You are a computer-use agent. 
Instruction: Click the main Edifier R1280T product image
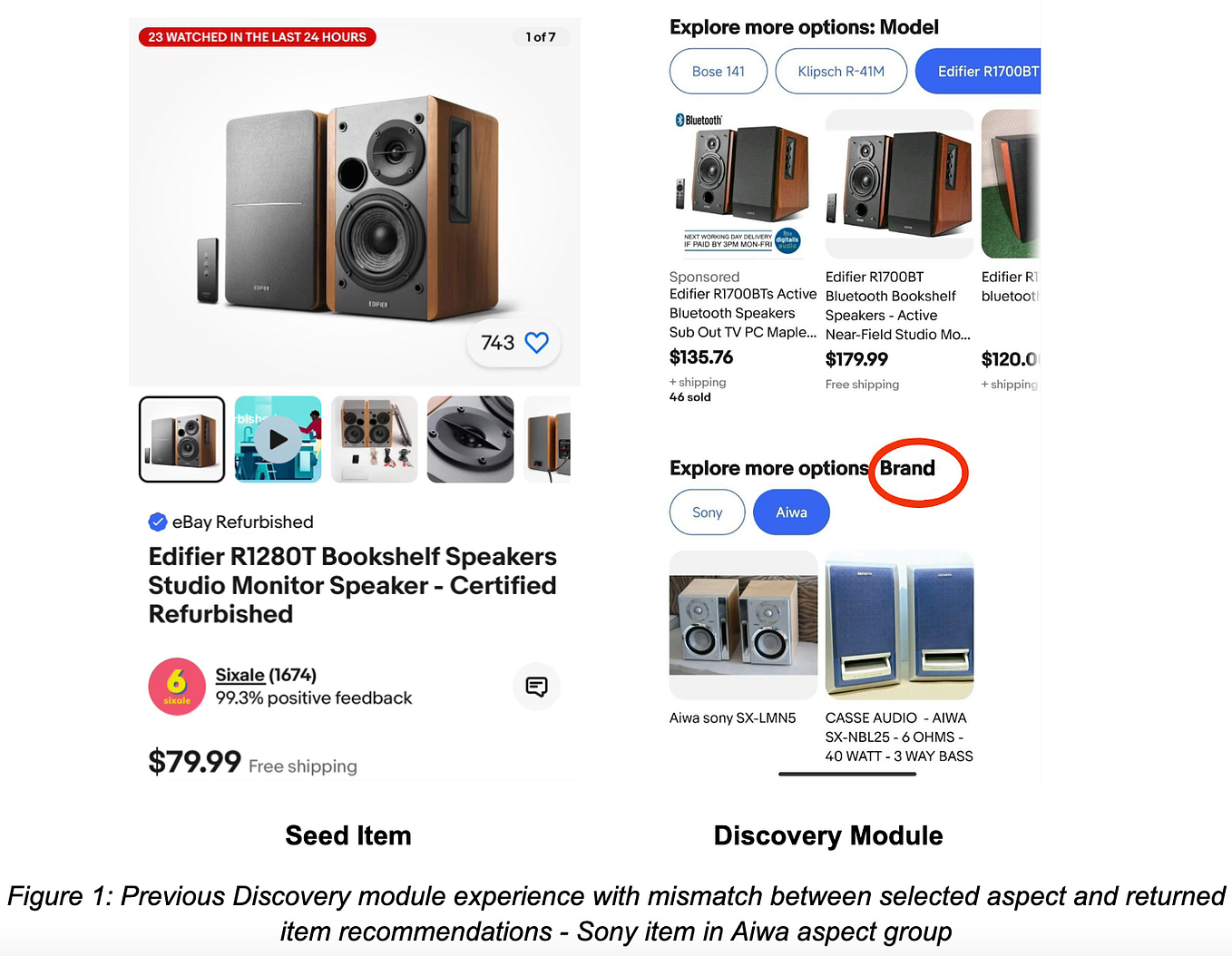[x=355, y=202]
